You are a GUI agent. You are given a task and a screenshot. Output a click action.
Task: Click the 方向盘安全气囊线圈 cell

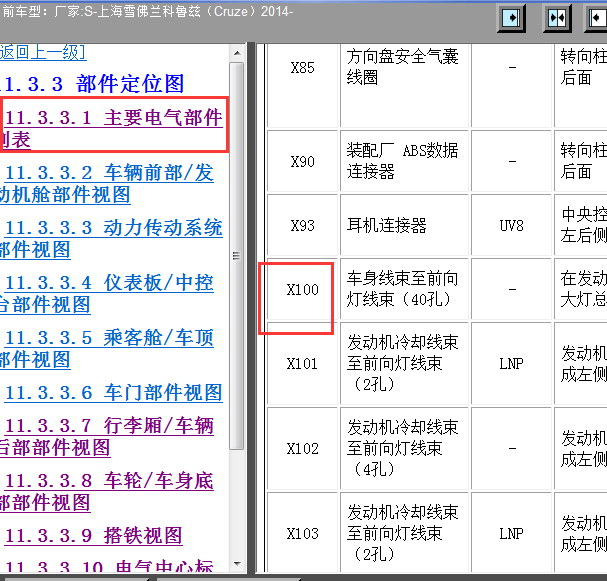405,85
